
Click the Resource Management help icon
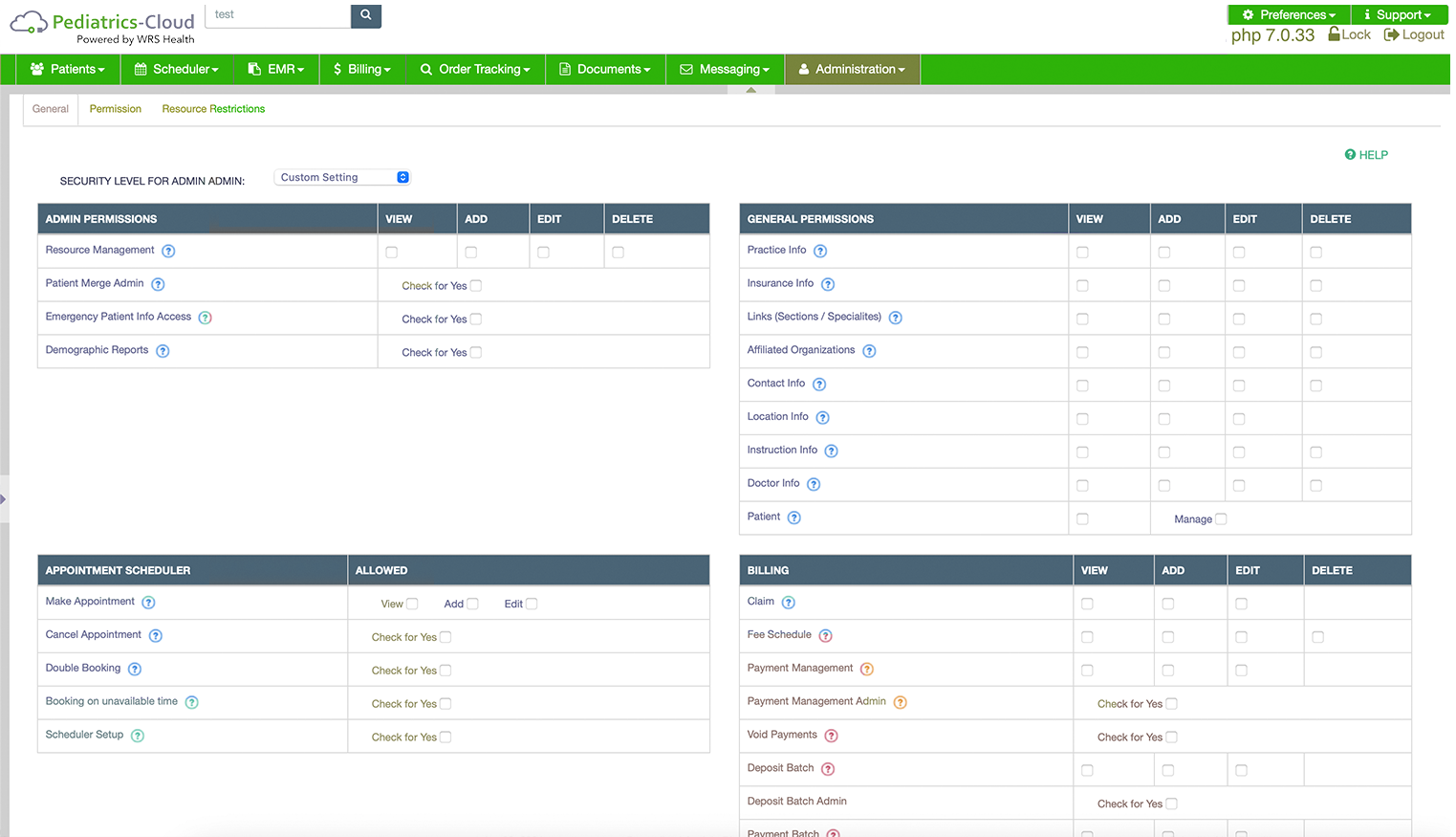169,250
